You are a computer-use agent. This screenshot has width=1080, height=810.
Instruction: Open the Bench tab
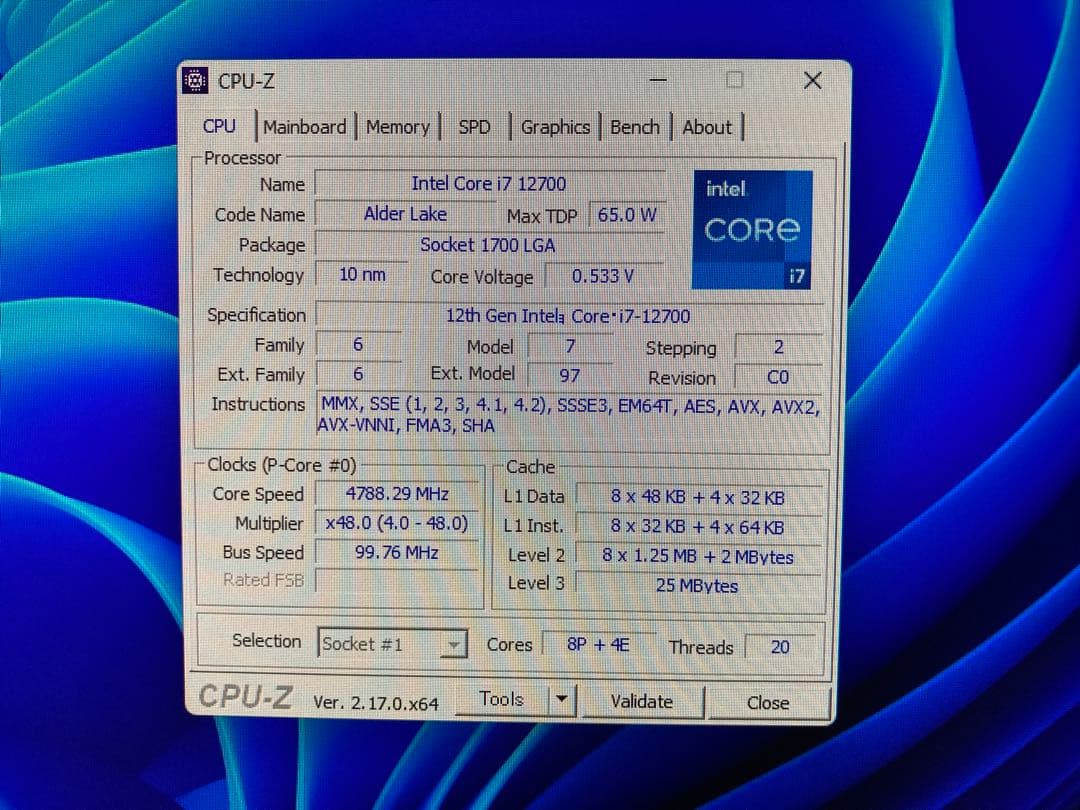point(634,127)
